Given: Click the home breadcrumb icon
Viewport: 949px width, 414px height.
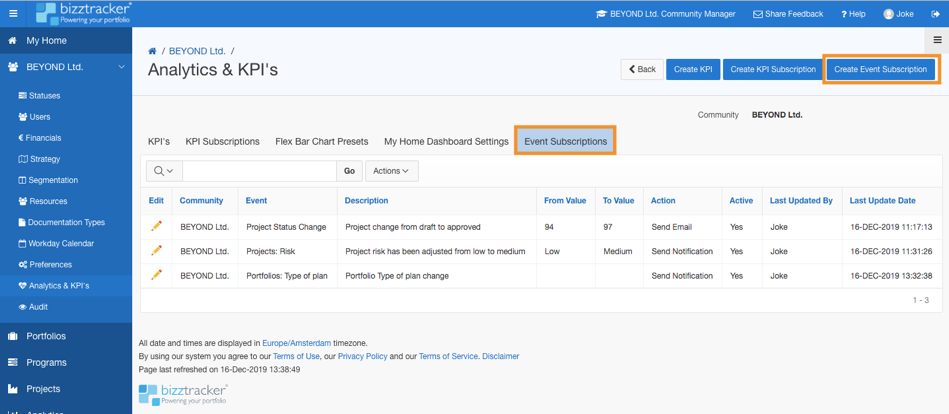Looking at the screenshot, I should (153, 51).
